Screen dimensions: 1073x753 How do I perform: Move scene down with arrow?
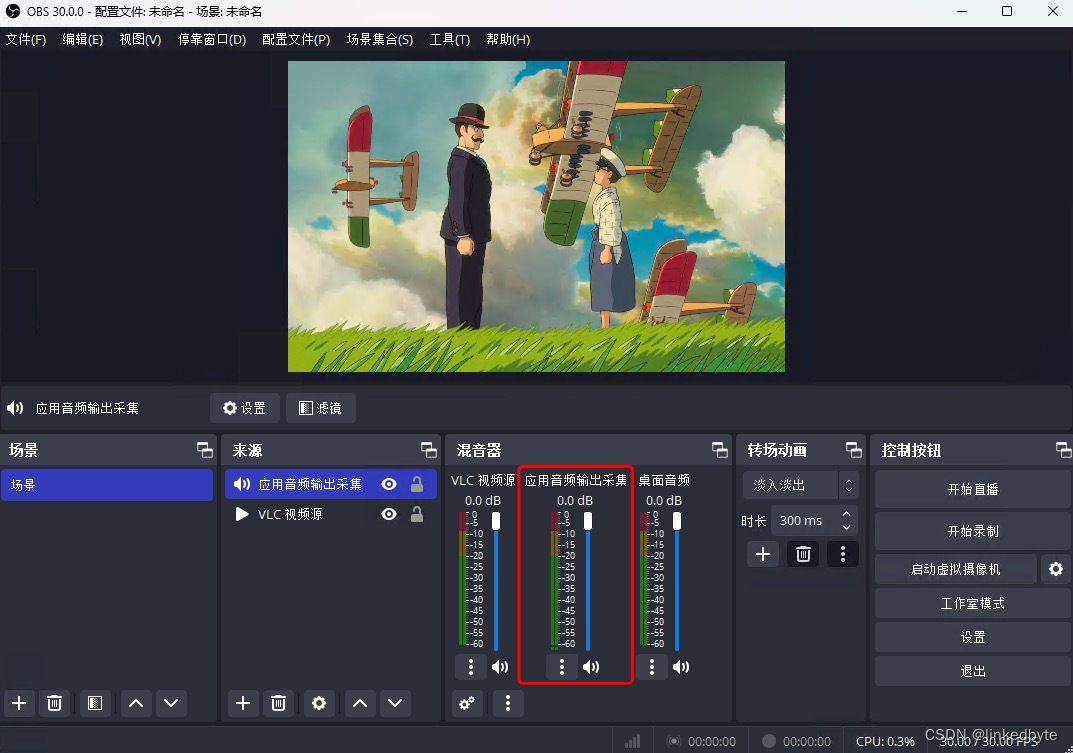pyautogui.click(x=171, y=703)
